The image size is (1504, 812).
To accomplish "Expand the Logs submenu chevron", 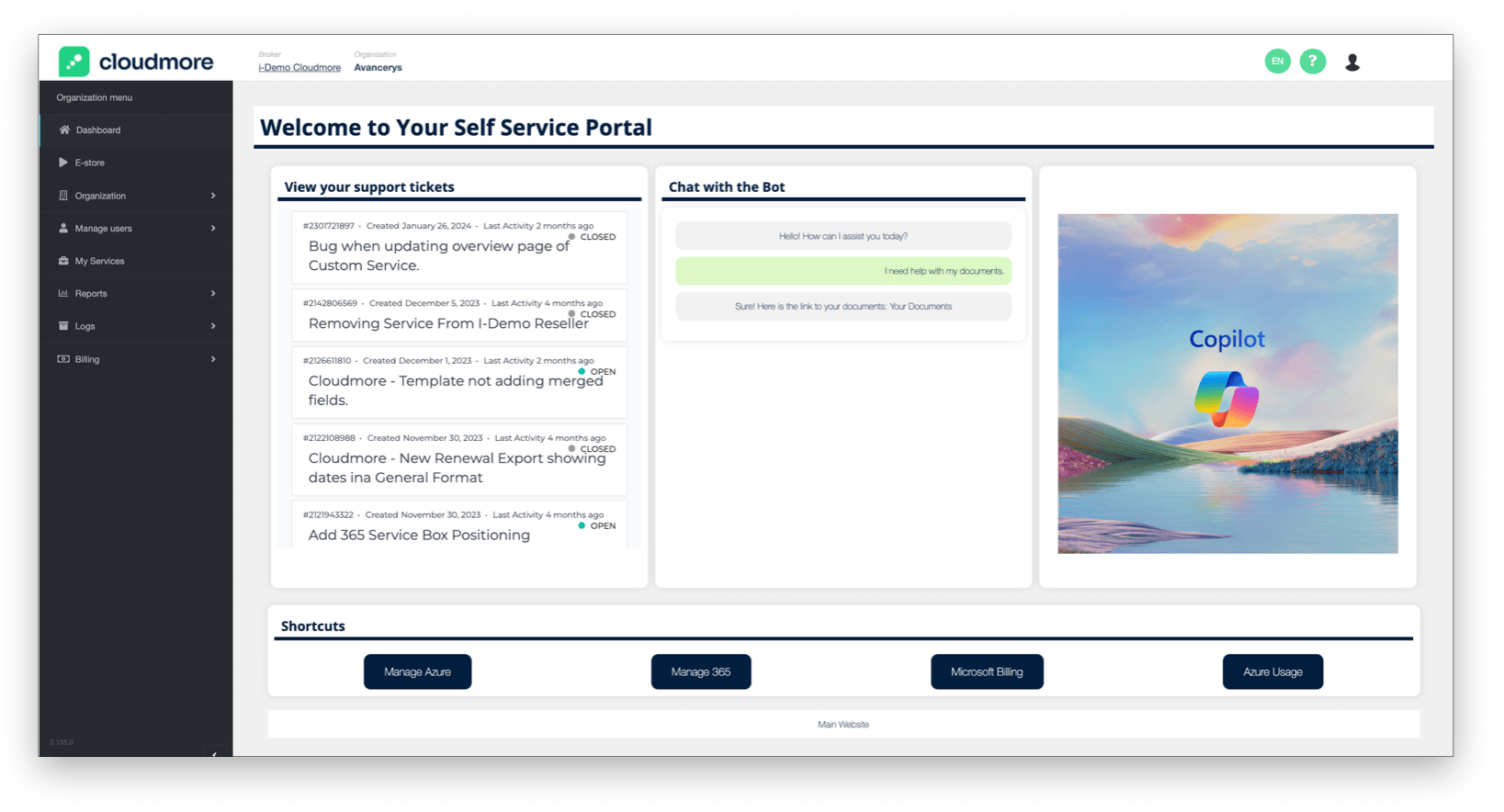I will [x=213, y=326].
